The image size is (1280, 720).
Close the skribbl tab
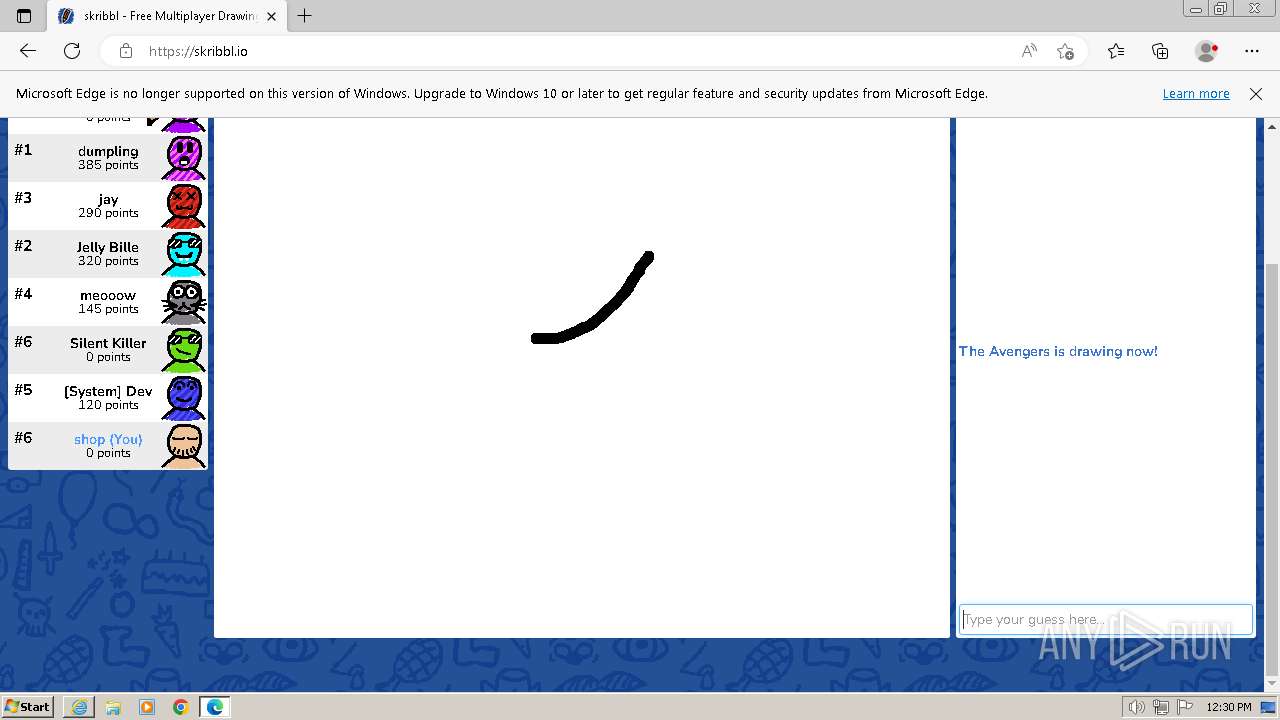click(x=271, y=16)
